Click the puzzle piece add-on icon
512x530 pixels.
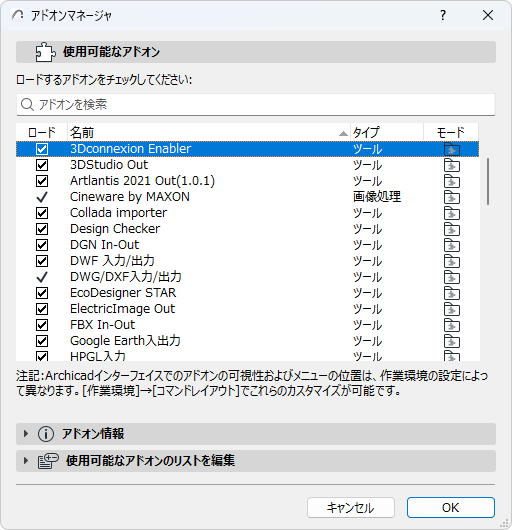tap(45, 52)
